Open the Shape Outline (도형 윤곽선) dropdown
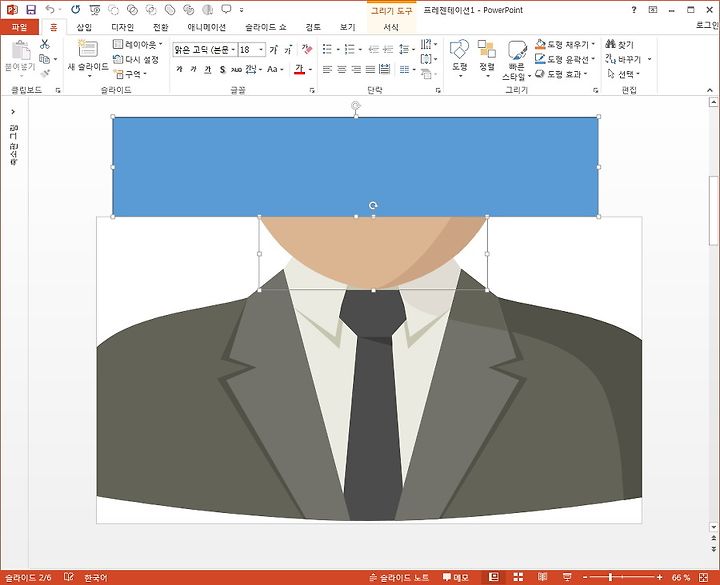 coord(565,59)
